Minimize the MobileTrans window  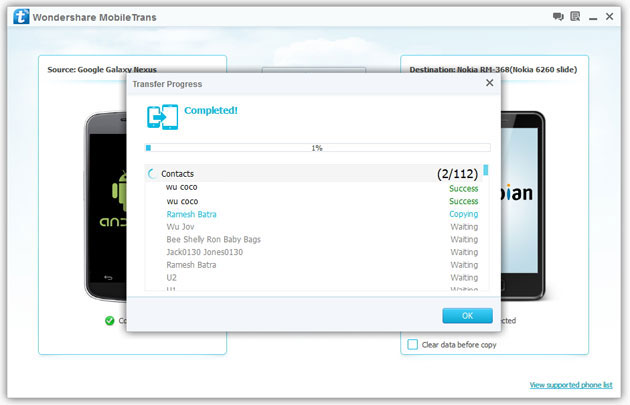tap(593, 18)
